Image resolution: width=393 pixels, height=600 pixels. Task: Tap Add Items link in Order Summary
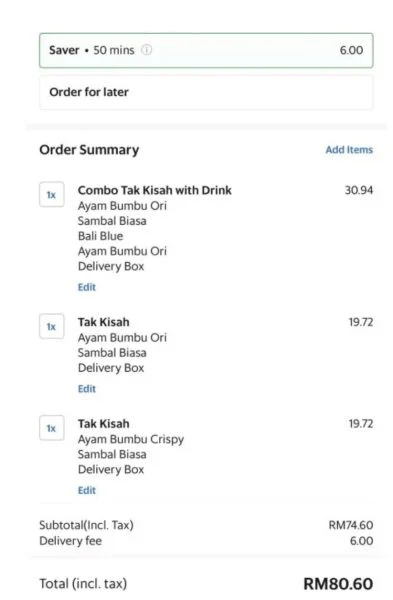pyautogui.click(x=349, y=150)
